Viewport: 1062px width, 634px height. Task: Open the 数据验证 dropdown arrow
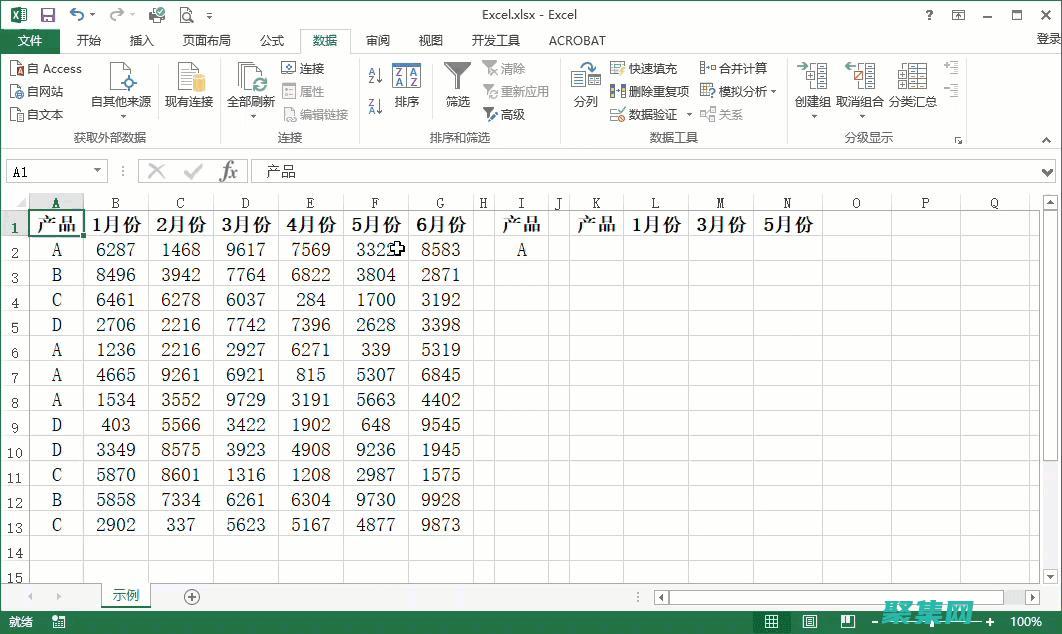688,113
